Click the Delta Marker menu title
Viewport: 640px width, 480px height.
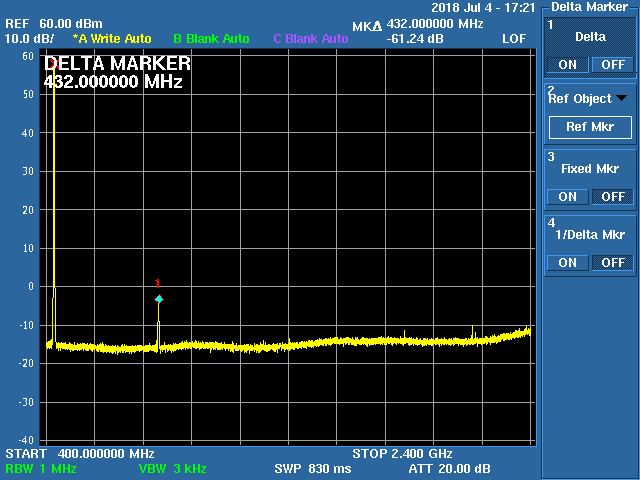pos(589,7)
